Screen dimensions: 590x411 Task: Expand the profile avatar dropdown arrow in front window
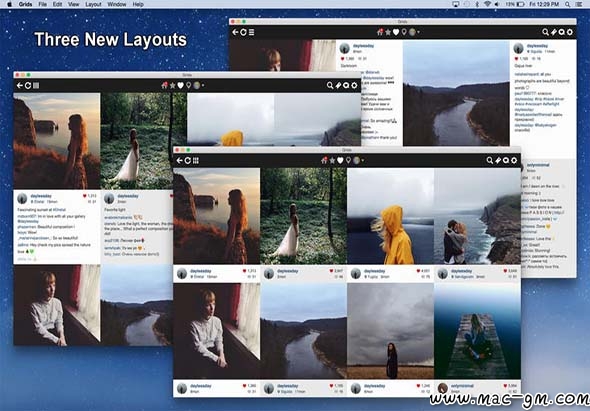(363, 161)
